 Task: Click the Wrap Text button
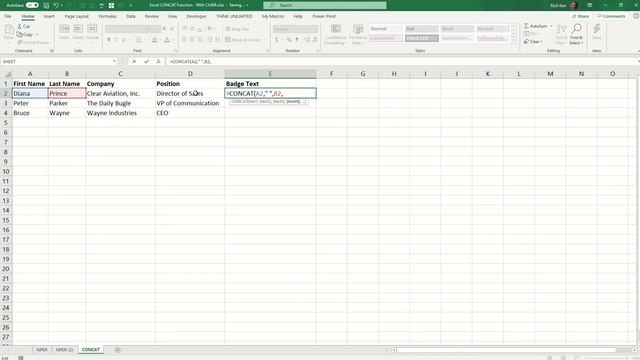[x=237, y=29]
